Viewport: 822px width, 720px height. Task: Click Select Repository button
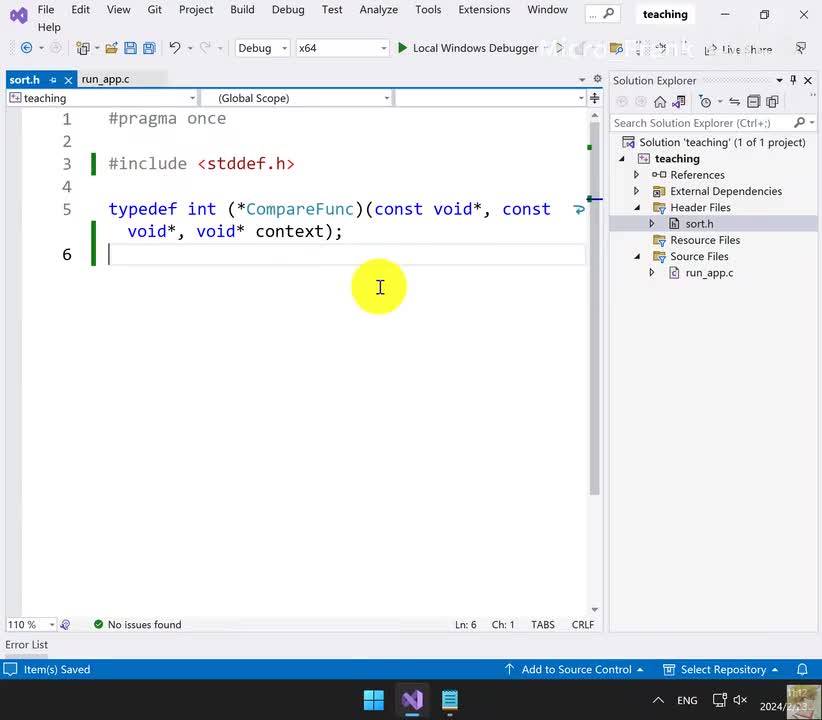point(721,670)
